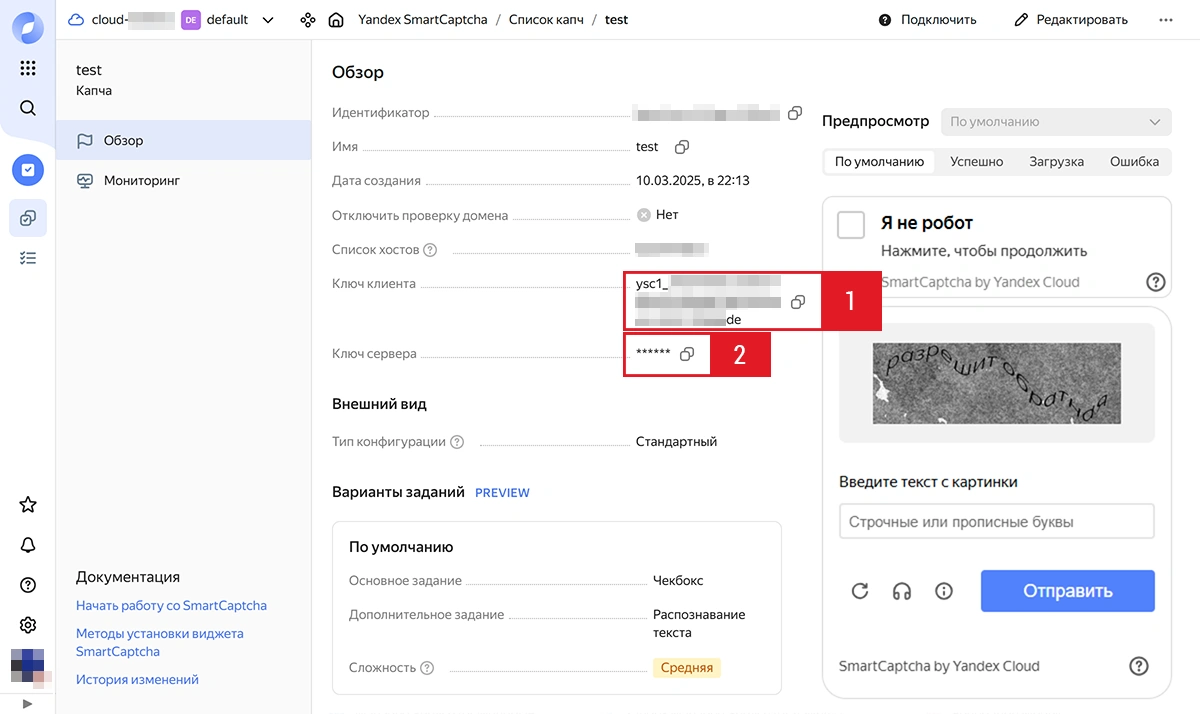Click help icon beside SmartCaptcha checkbox footer
Image resolution: width=1200 pixels, height=714 pixels.
(x=1156, y=282)
